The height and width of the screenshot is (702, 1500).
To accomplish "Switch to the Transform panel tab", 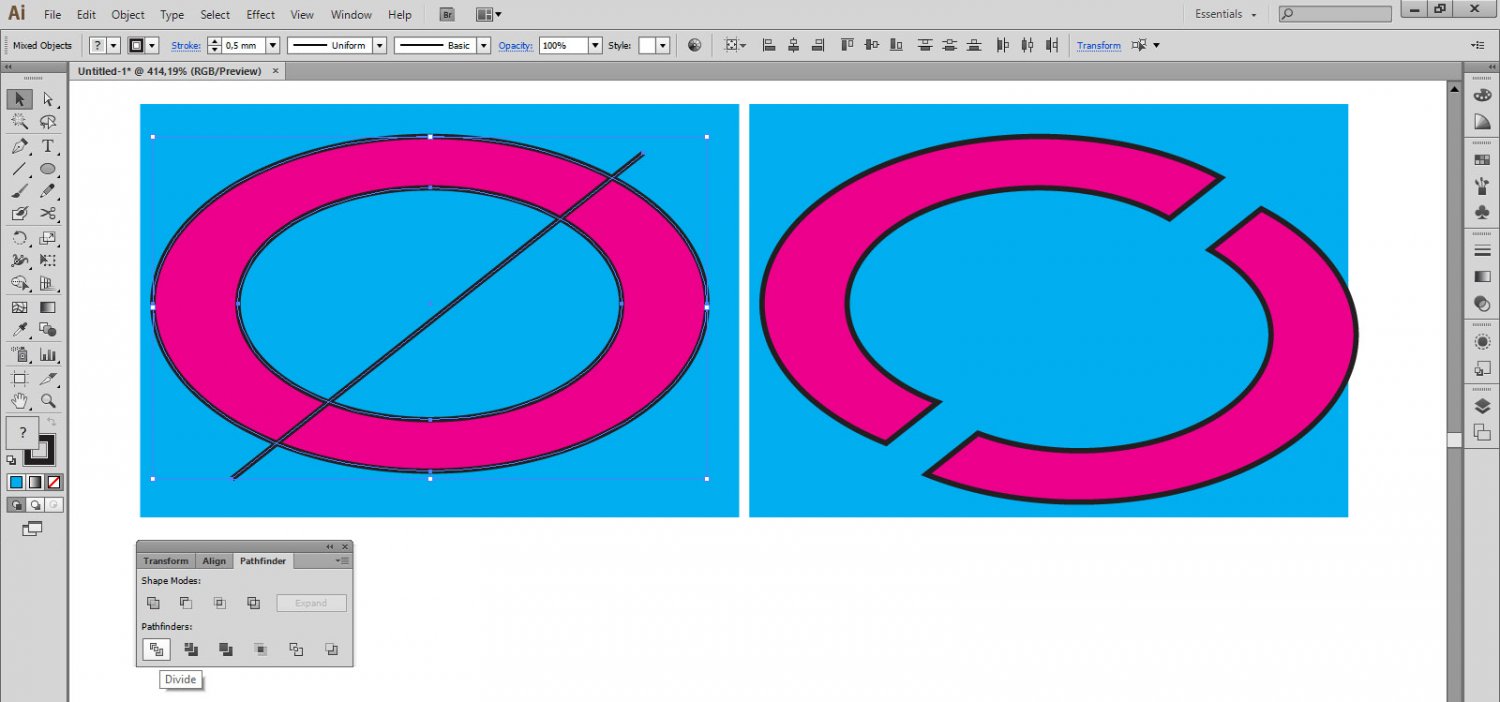I will tap(166, 561).
